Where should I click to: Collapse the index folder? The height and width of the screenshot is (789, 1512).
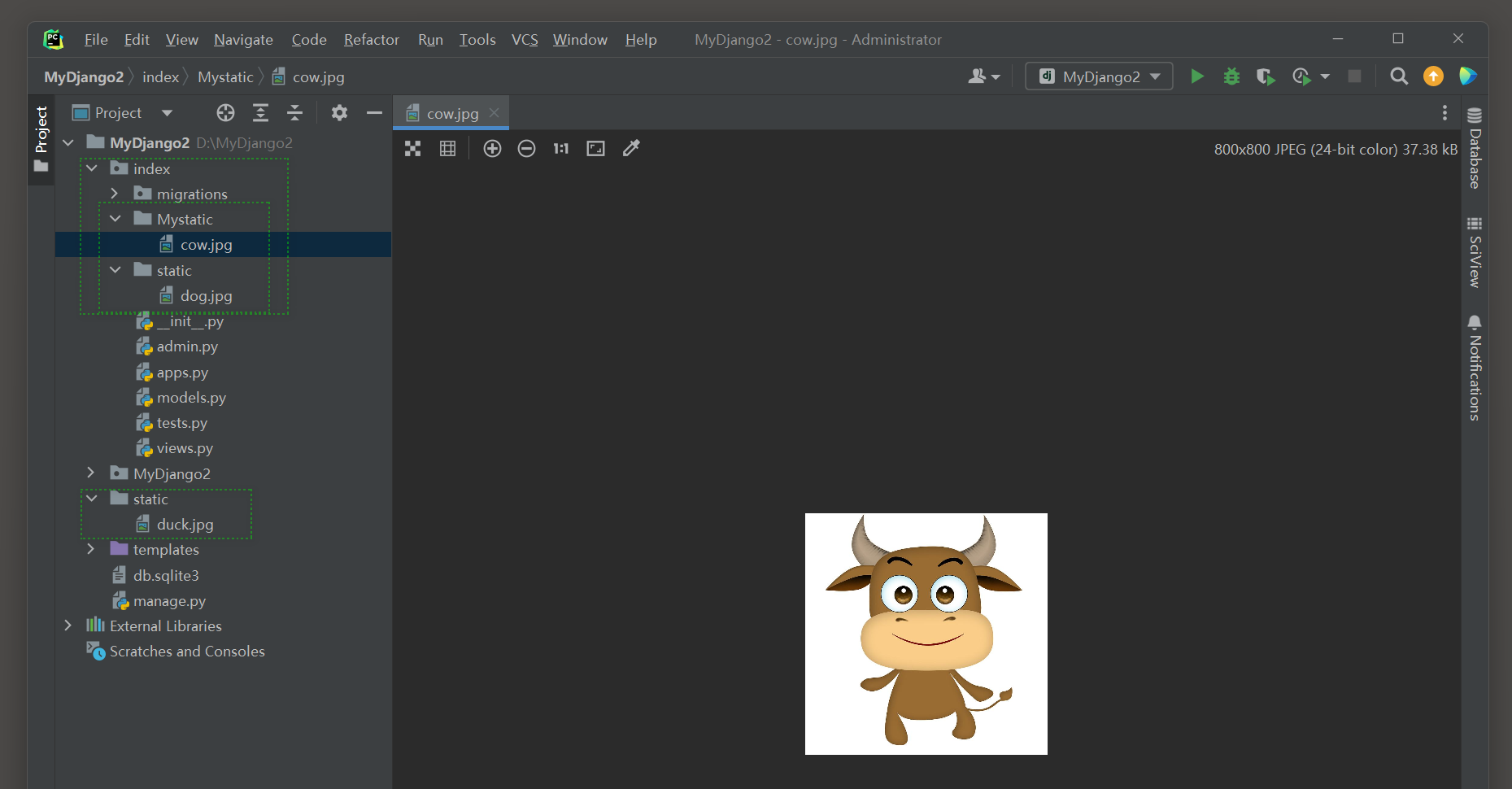[x=92, y=168]
